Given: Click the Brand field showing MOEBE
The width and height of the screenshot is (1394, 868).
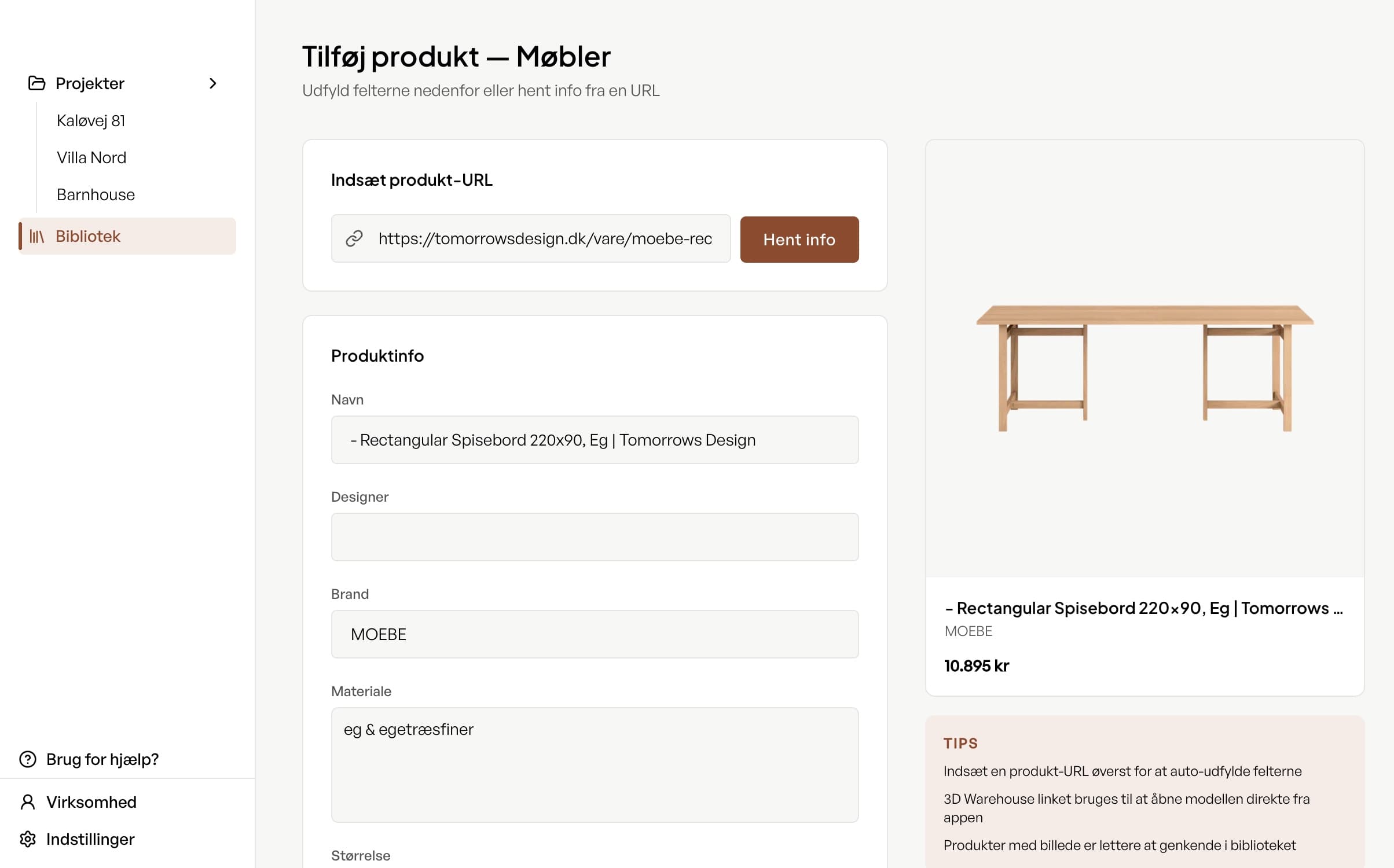Looking at the screenshot, I should 594,634.
